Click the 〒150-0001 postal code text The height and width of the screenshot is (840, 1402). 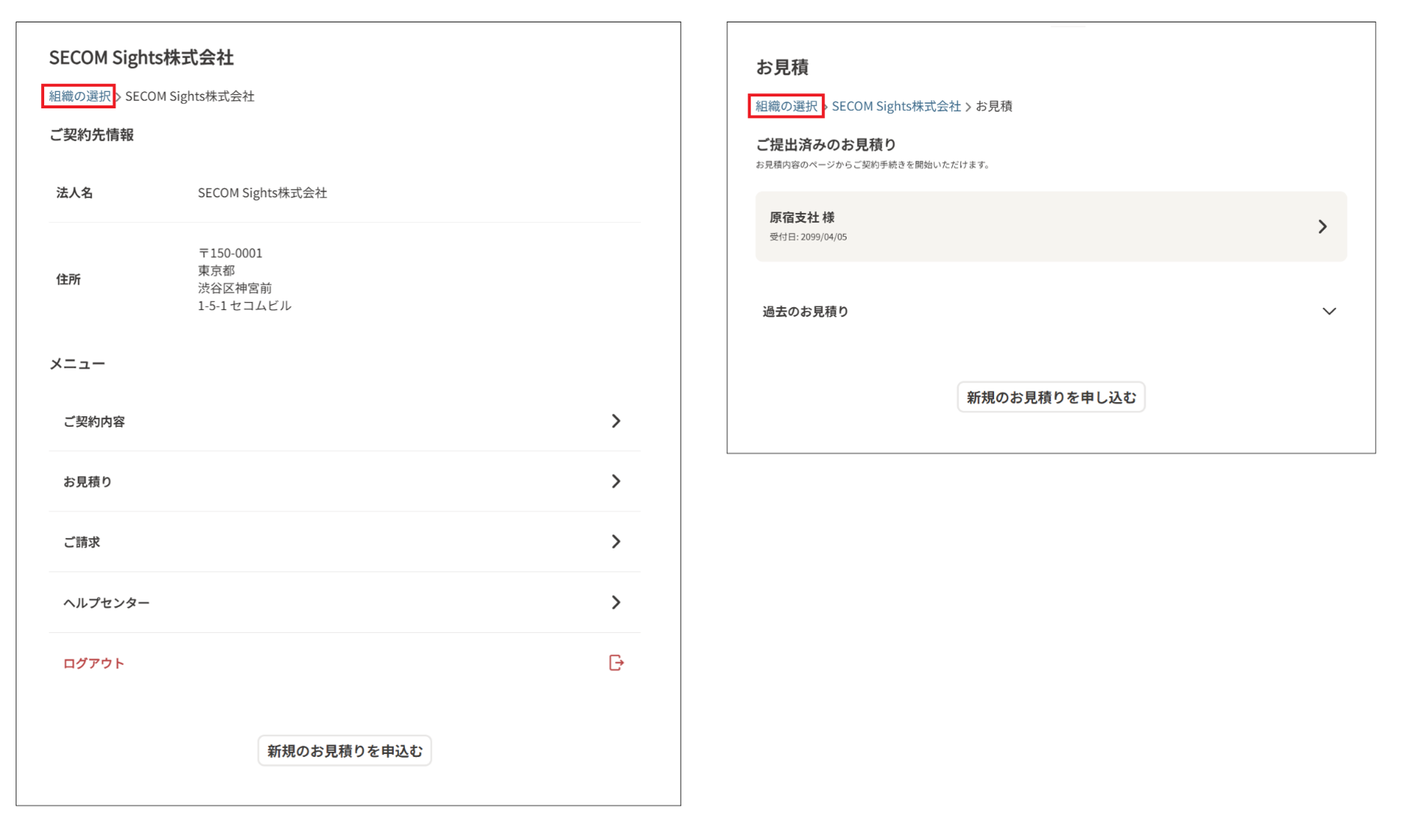click(230, 253)
